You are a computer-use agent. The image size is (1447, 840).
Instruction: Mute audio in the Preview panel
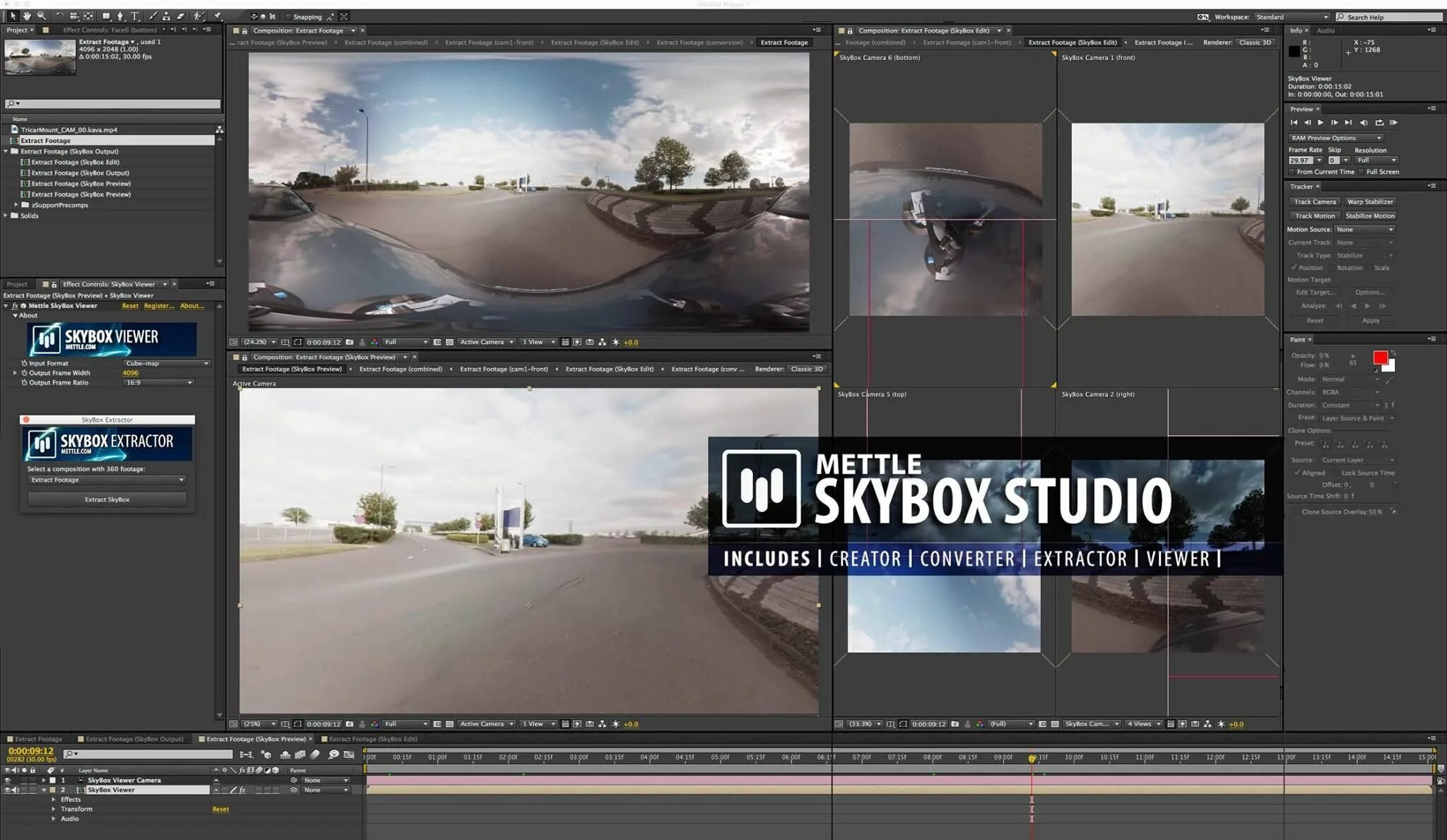(1364, 122)
